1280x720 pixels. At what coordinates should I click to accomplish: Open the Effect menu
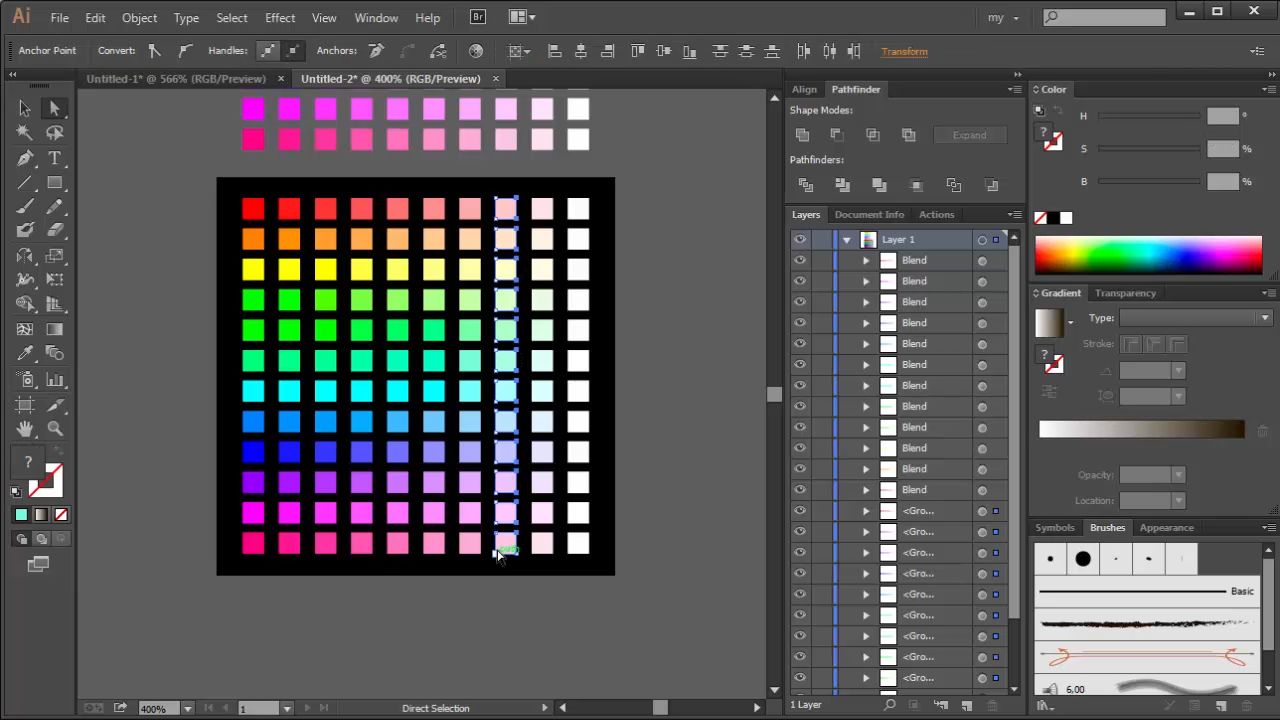click(x=280, y=17)
